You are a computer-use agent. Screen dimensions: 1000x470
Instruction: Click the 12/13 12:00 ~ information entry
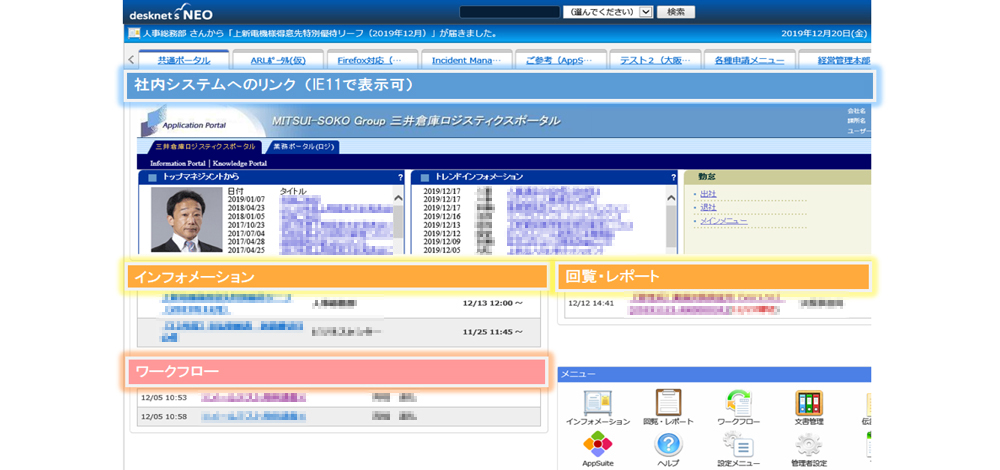pyautogui.click(x=339, y=304)
